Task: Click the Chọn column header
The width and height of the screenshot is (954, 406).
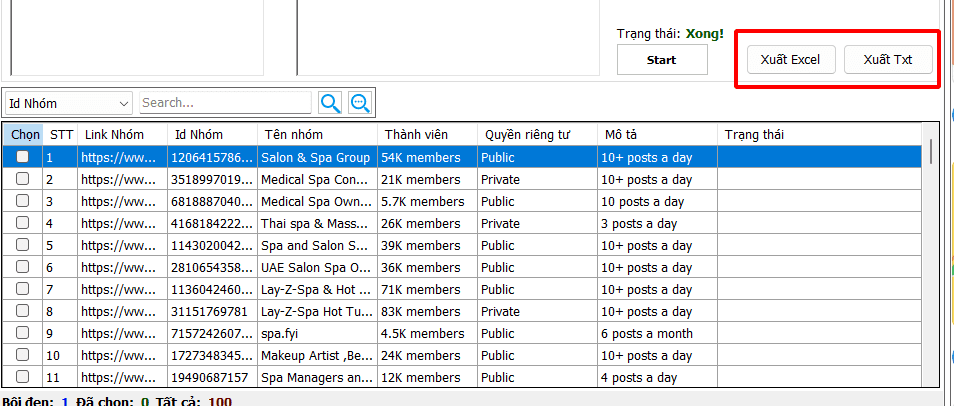Action: pos(25,134)
